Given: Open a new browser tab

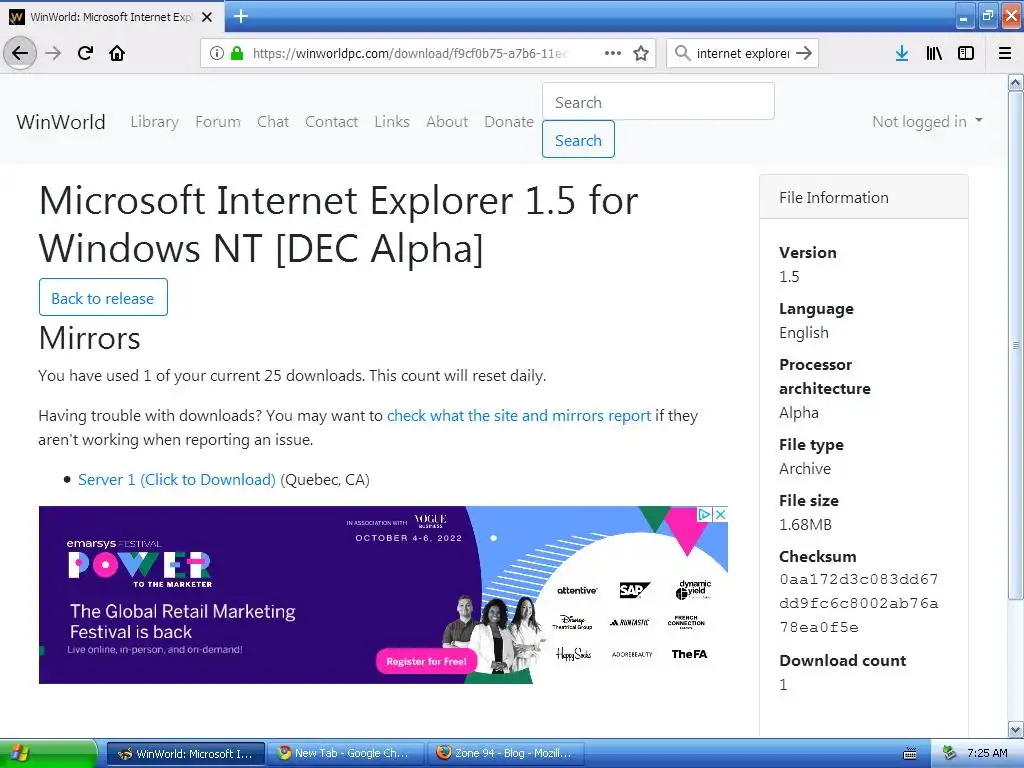Looking at the screenshot, I should (x=241, y=16).
